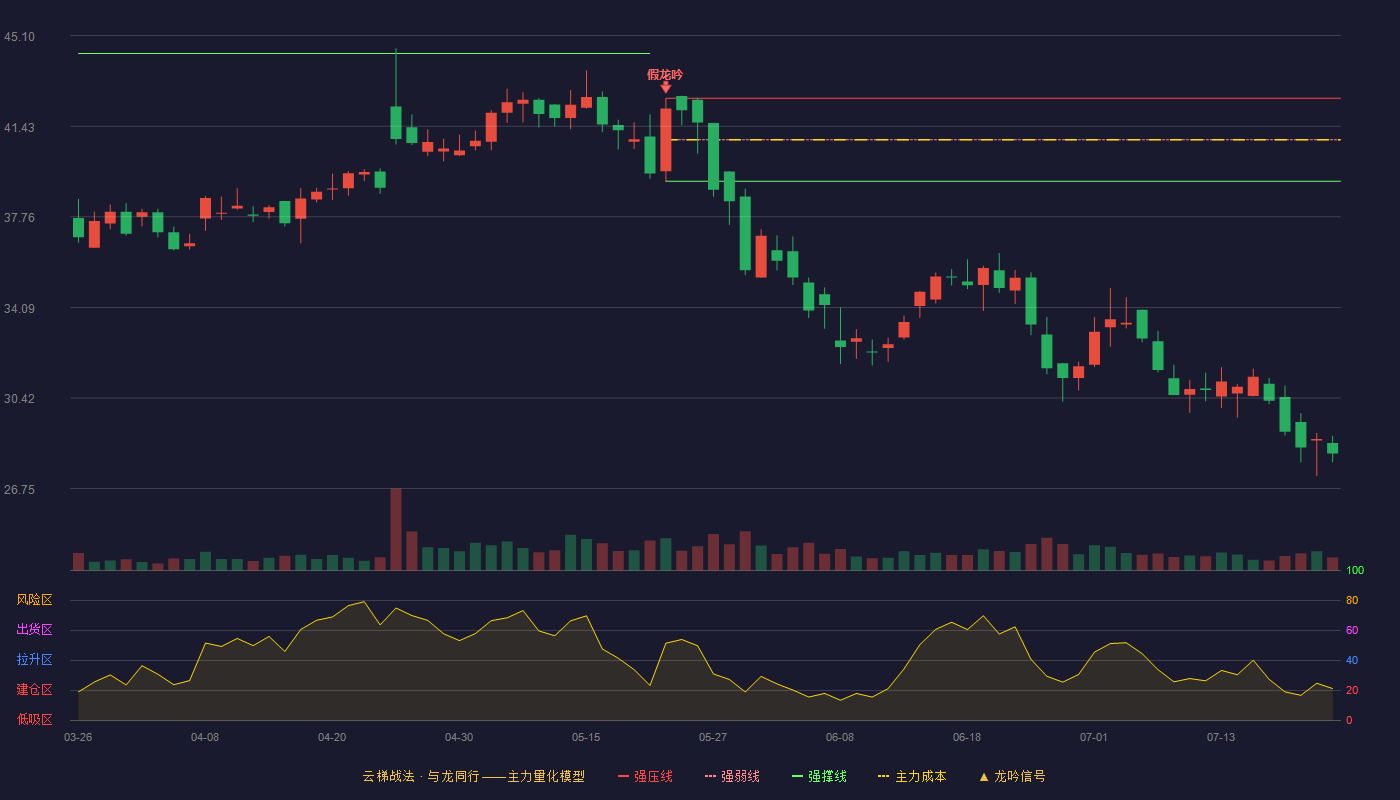Select the red 强压线 resistance line

pos(1003,98)
